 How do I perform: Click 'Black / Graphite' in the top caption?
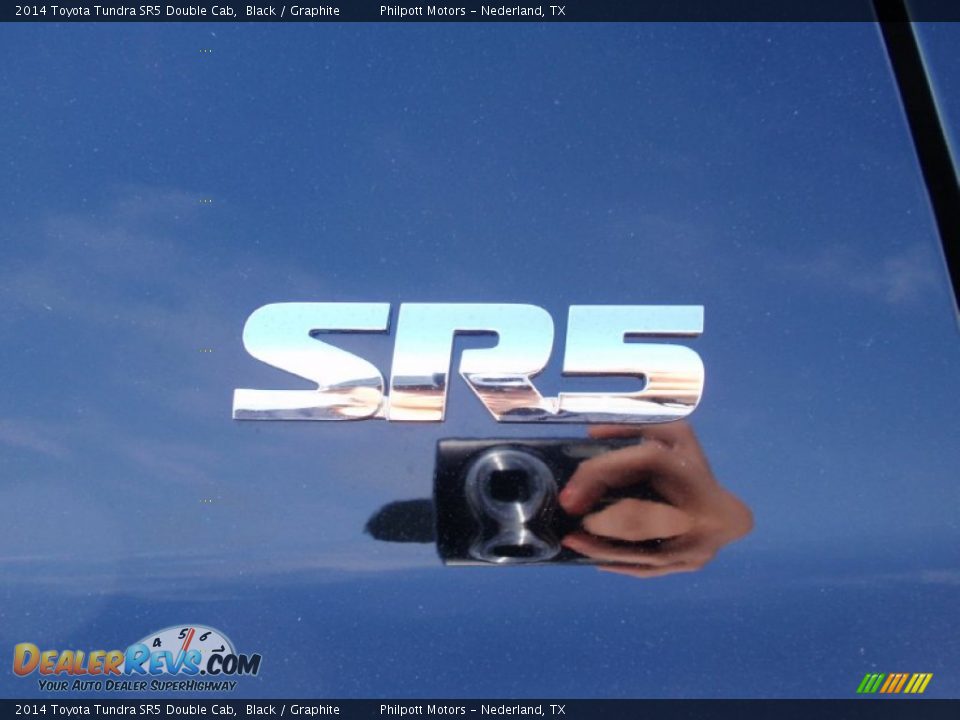pyautogui.click(x=292, y=11)
